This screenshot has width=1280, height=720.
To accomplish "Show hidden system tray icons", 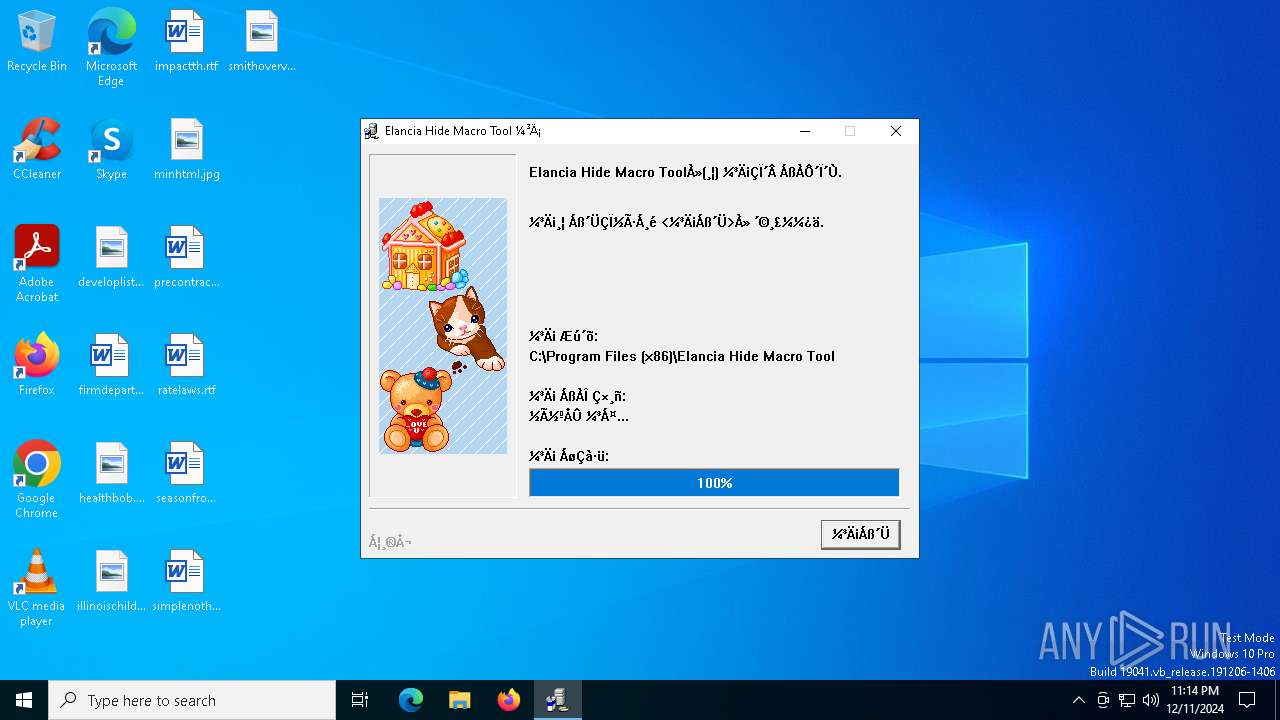I will pyautogui.click(x=1078, y=700).
